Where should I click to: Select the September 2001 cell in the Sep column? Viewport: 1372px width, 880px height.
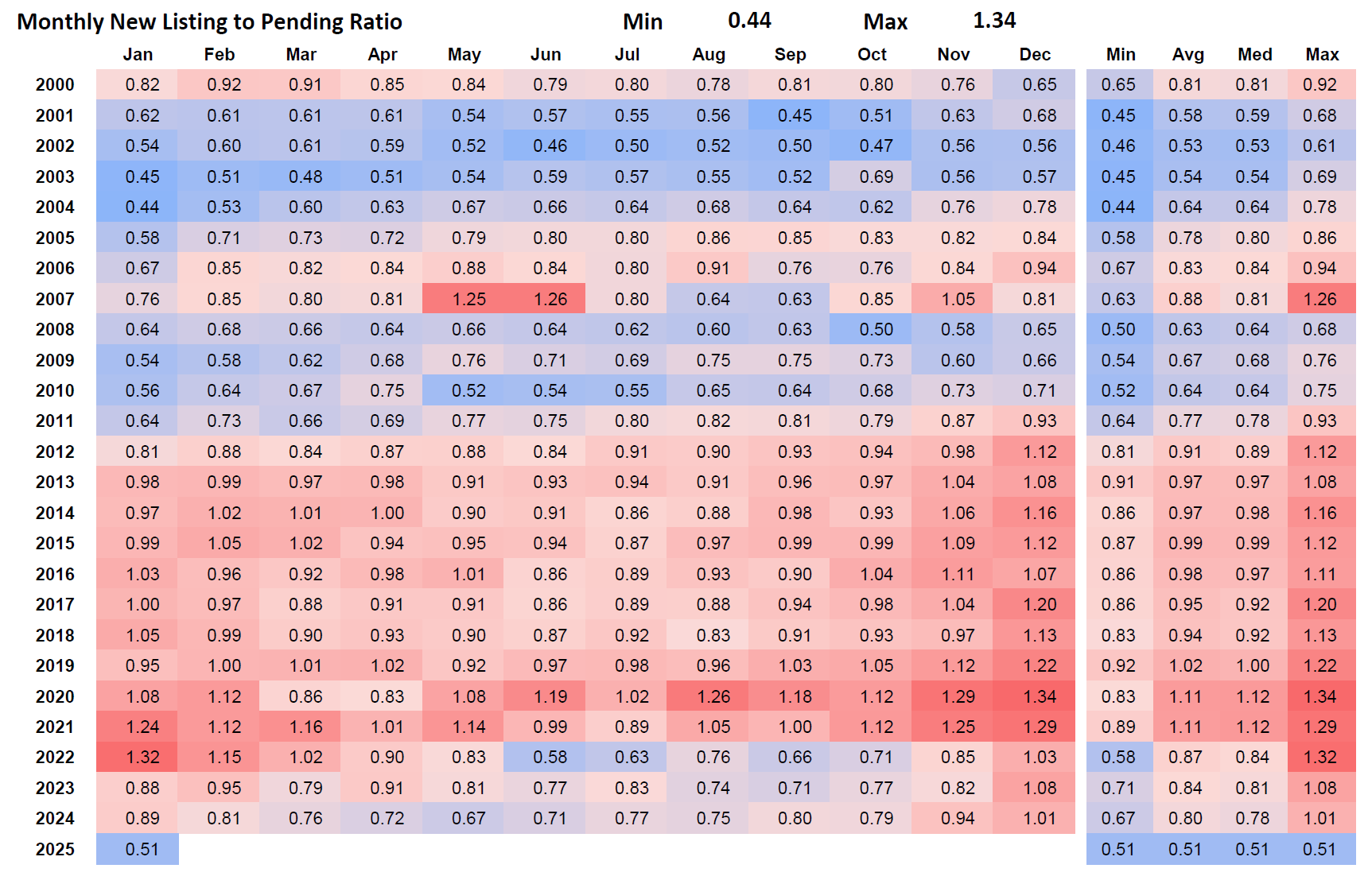pyautogui.click(x=795, y=115)
